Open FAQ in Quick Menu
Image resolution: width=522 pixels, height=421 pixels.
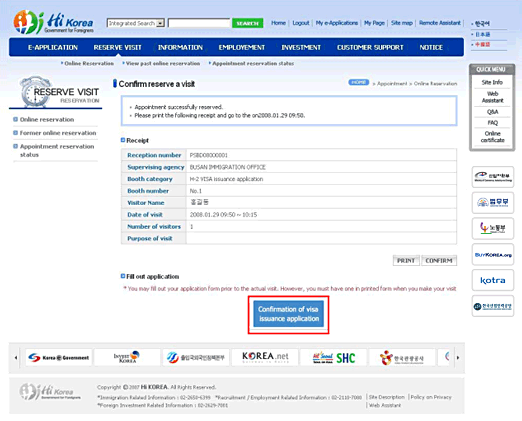[492, 123]
